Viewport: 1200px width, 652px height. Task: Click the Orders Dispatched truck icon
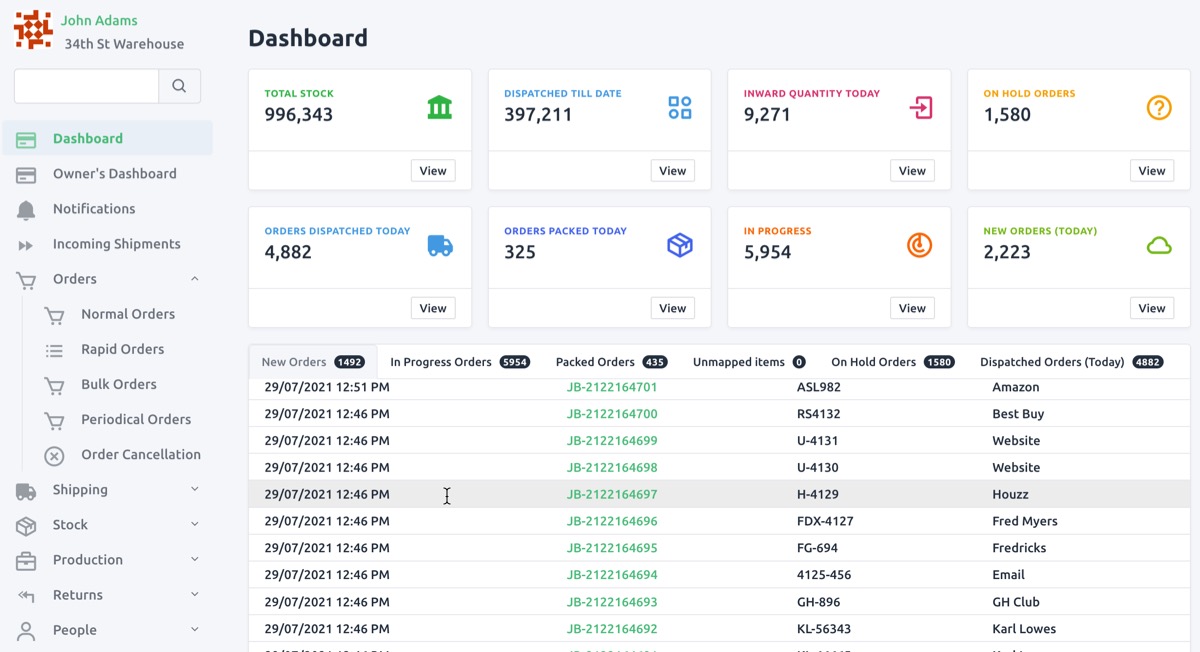coord(439,245)
